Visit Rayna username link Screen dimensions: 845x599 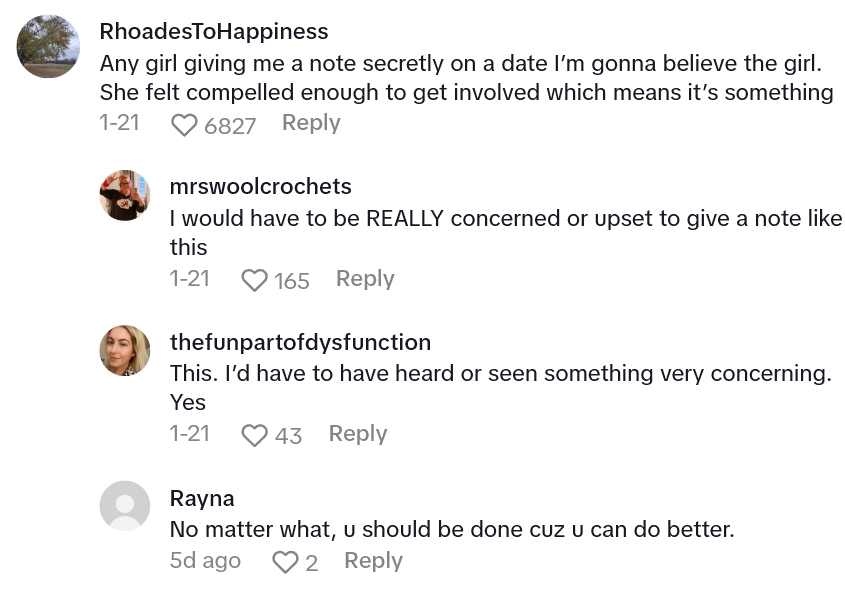[x=202, y=498]
